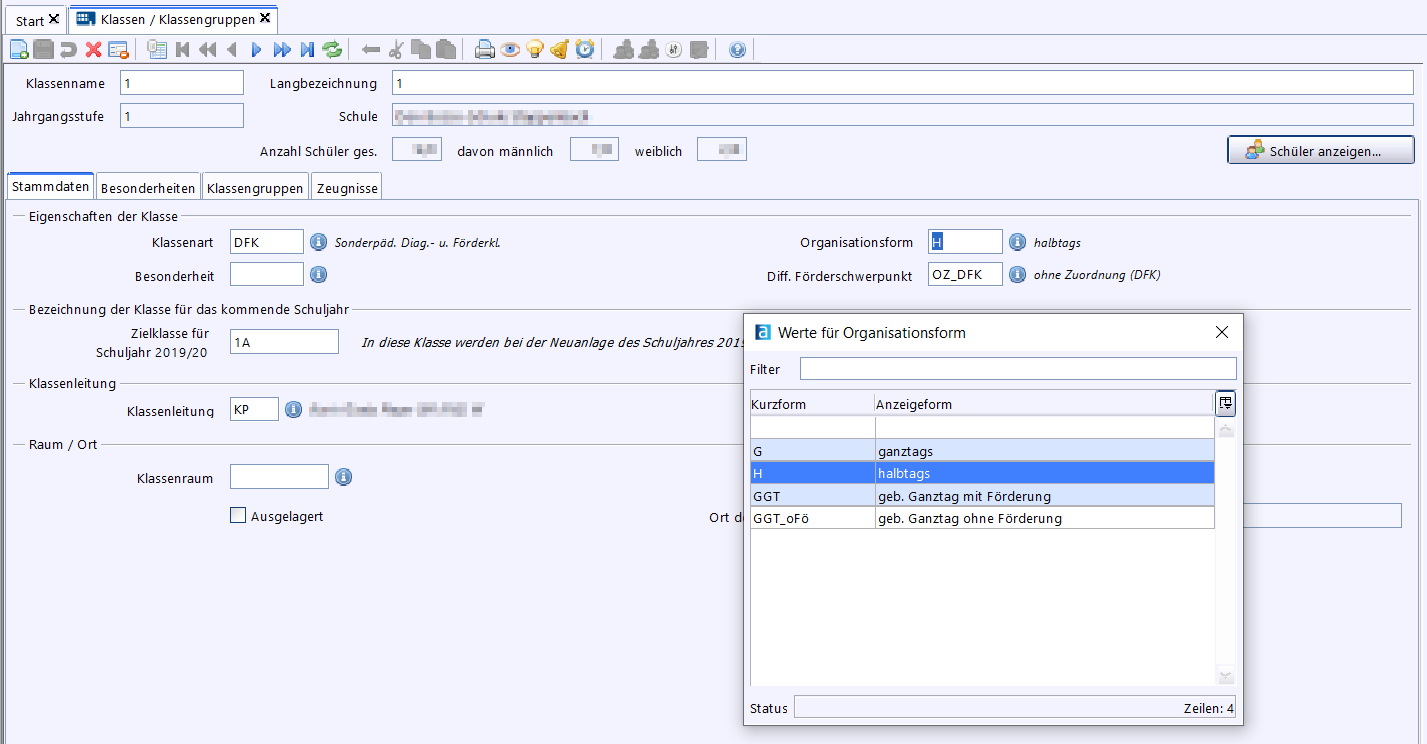The width and height of the screenshot is (1427, 744).
Task: Close the Klassen / Klassengruppen tab
Action: click(265, 18)
